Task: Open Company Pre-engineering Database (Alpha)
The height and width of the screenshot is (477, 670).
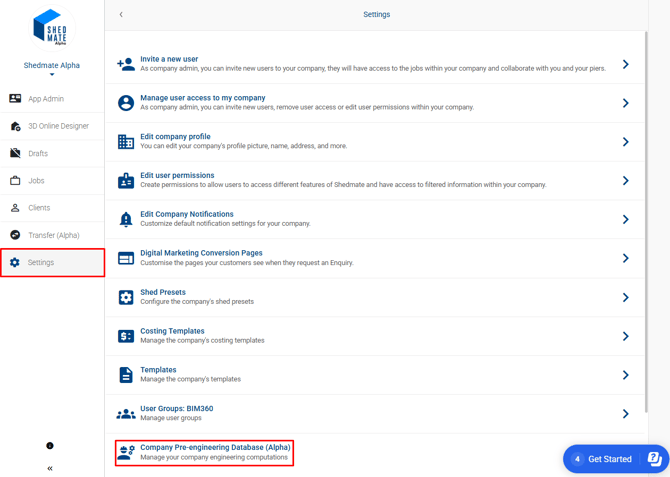Action: coord(215,447)
